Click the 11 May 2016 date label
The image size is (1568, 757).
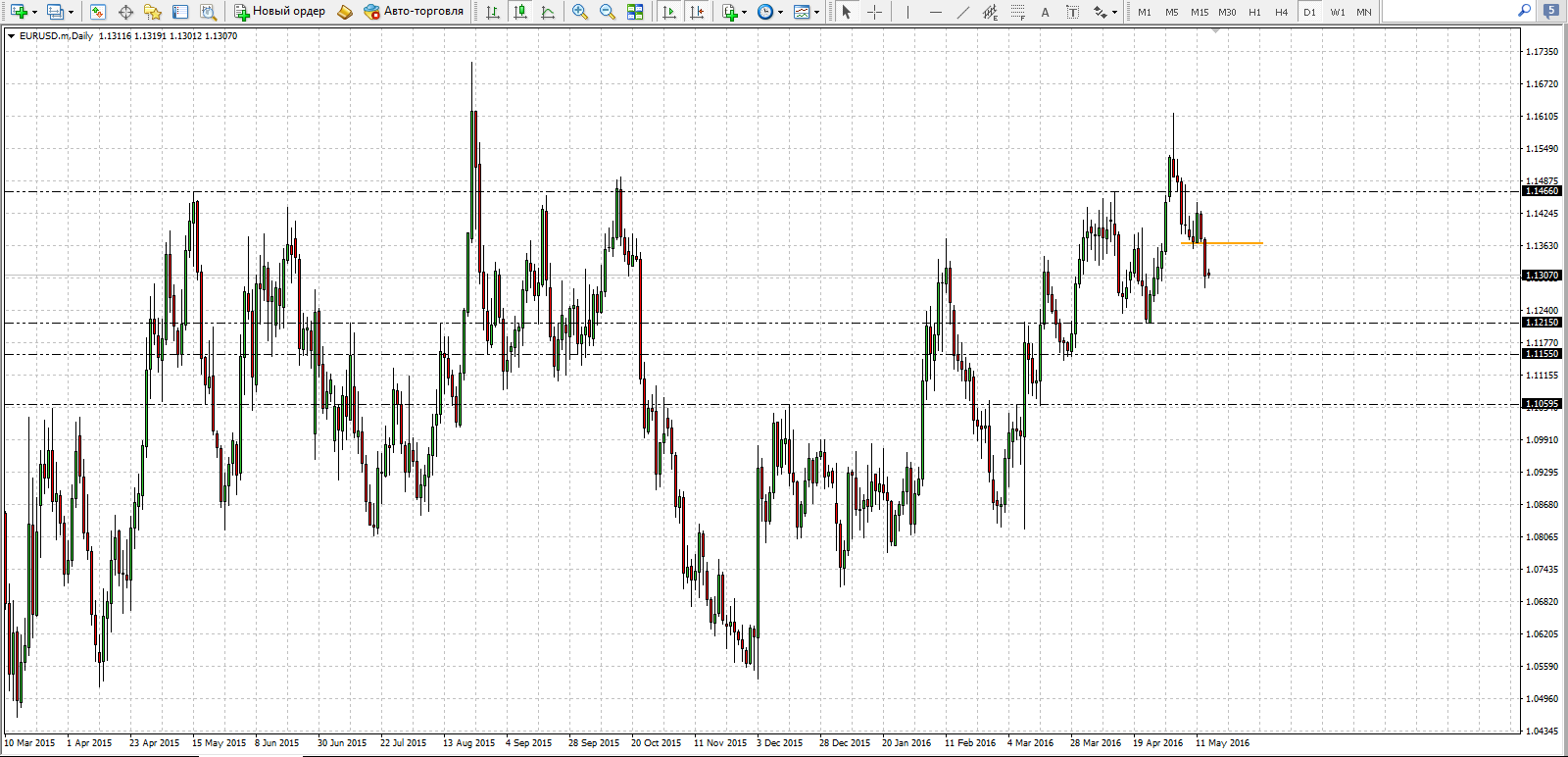click(x=1222, y=743)
